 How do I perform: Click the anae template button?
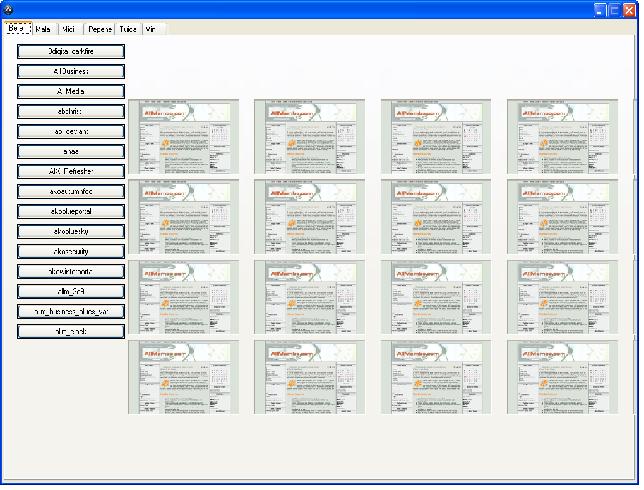coord(70,151)
